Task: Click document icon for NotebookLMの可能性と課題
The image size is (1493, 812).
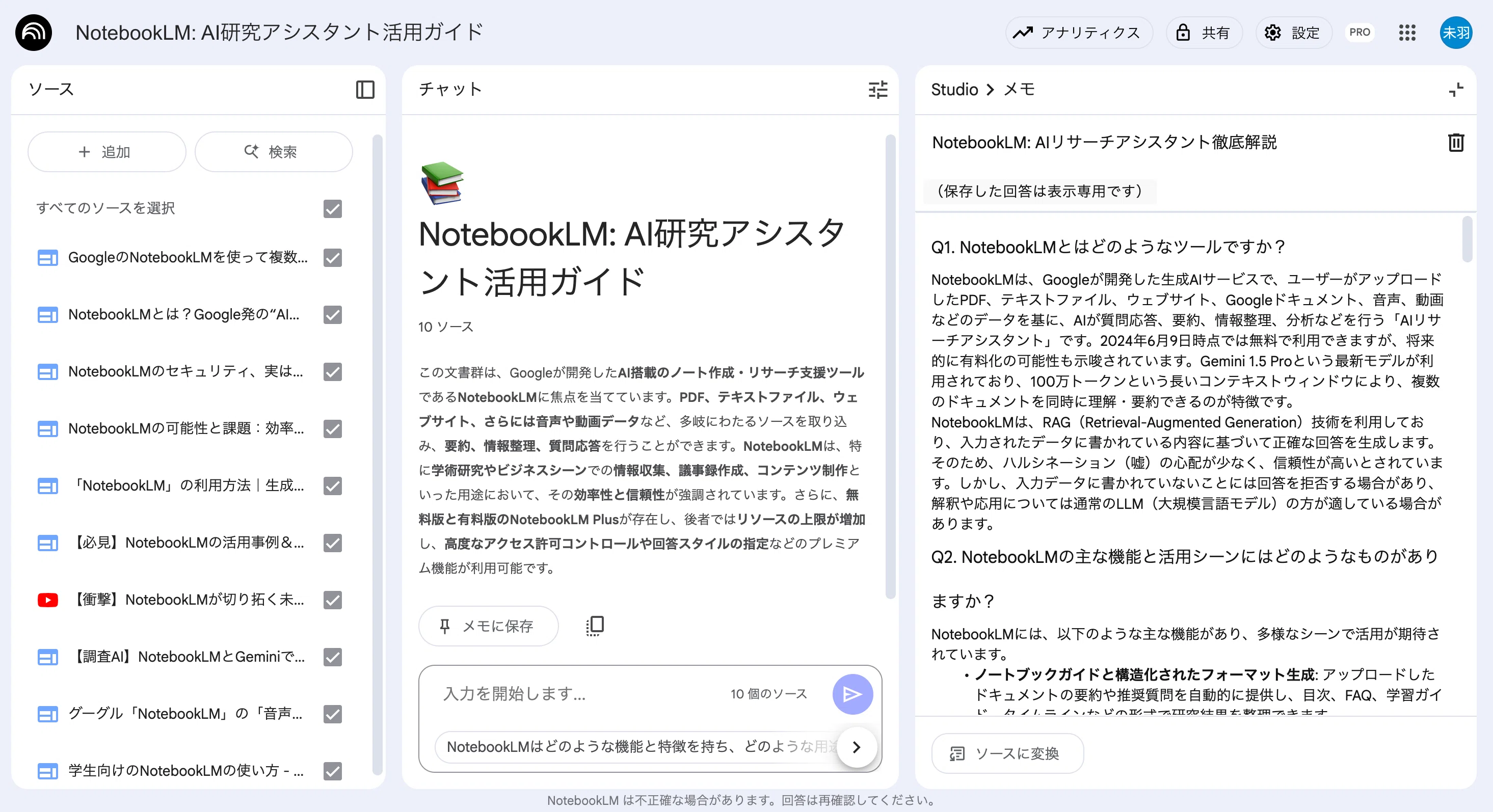Action: coord(47,429)
